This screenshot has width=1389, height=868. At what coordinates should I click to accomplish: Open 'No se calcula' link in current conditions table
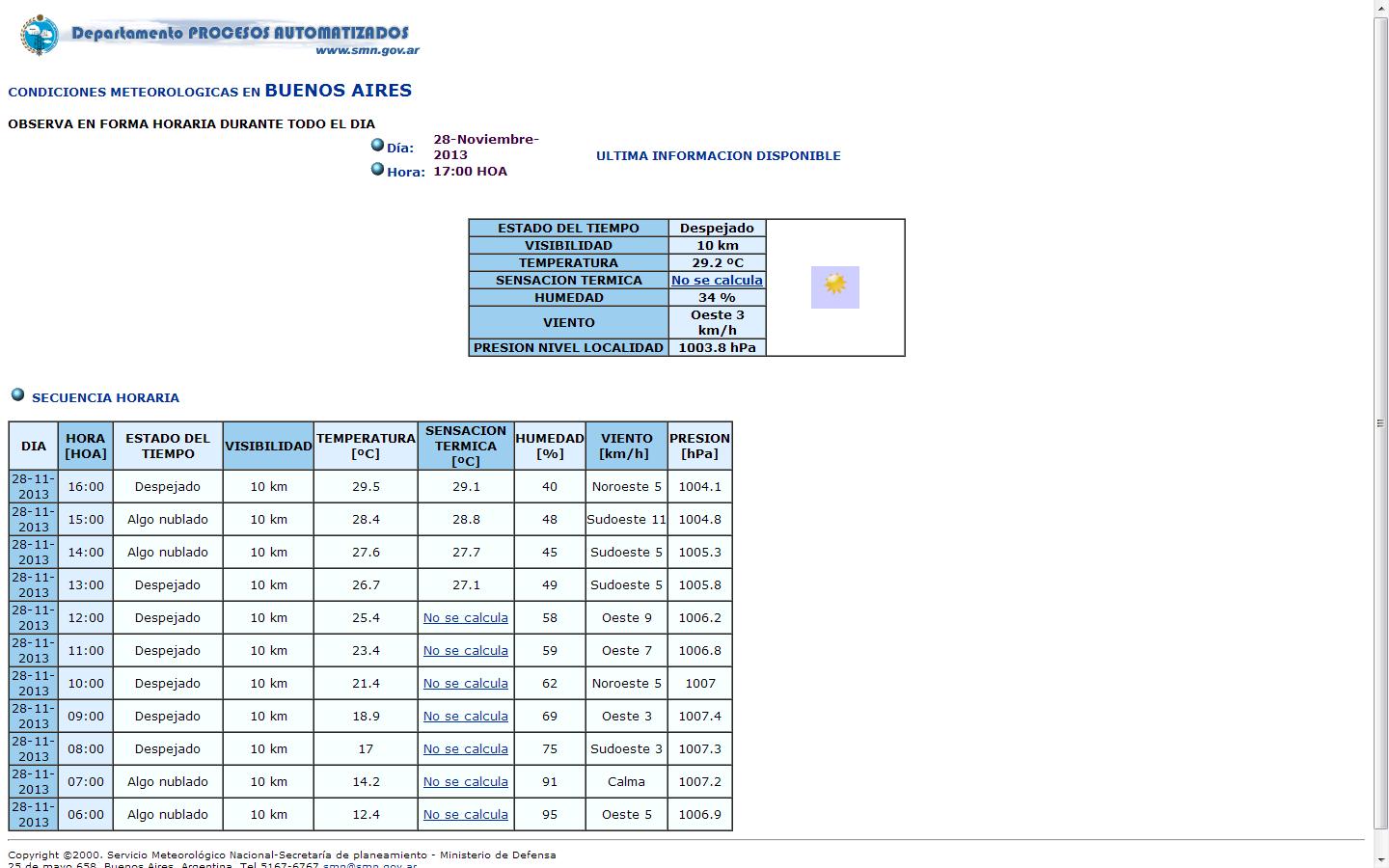coord(717,280)
